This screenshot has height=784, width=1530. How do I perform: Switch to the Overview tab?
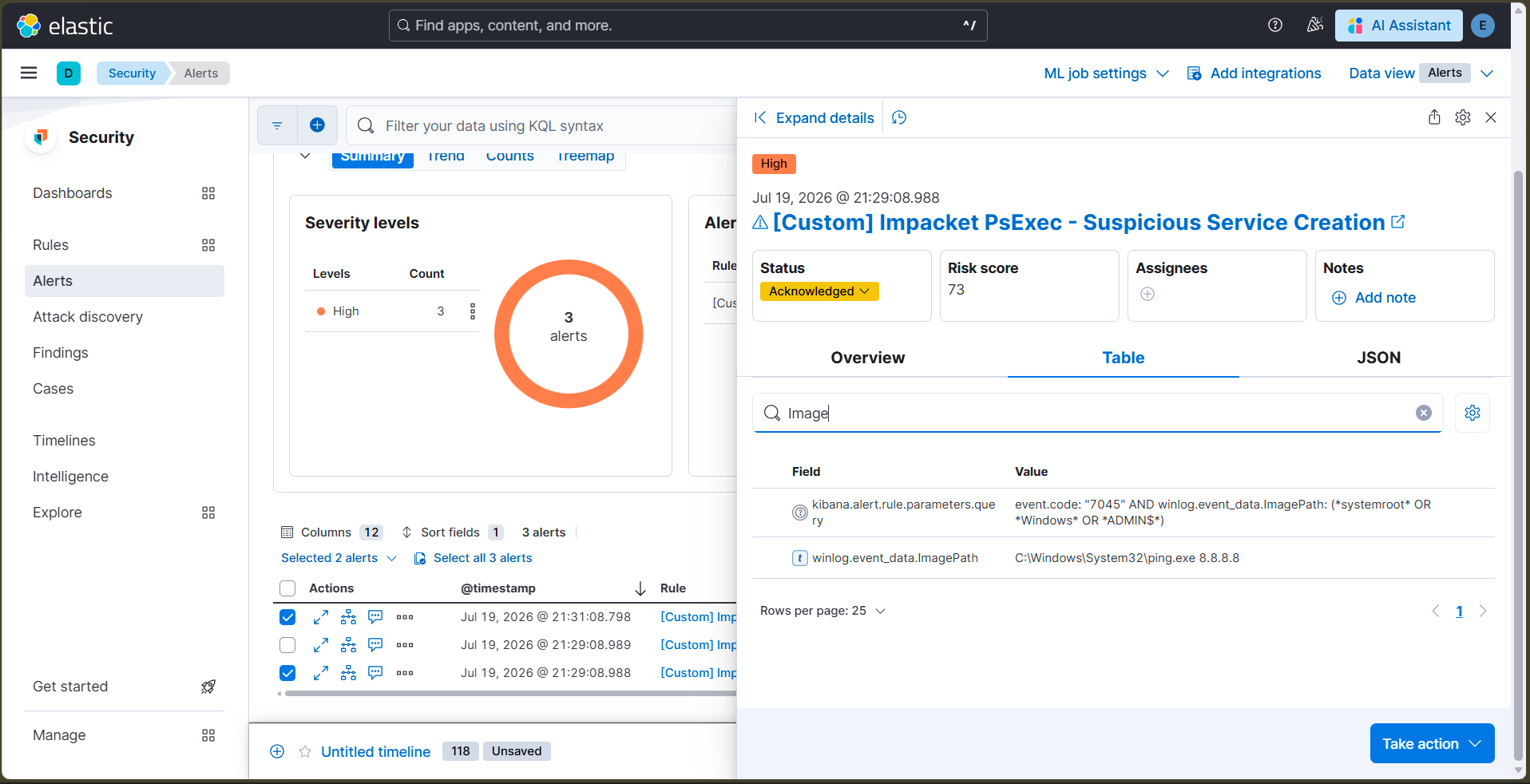(867, 358)
